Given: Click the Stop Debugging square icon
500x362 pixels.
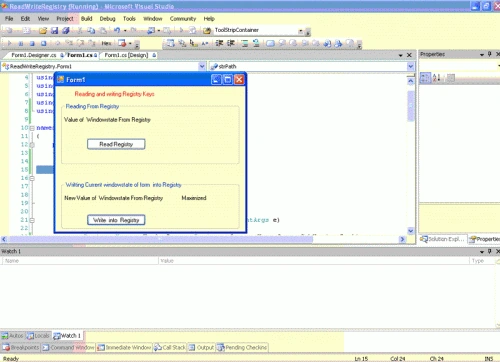Looking at the screenshot, I should coord(32,44).
